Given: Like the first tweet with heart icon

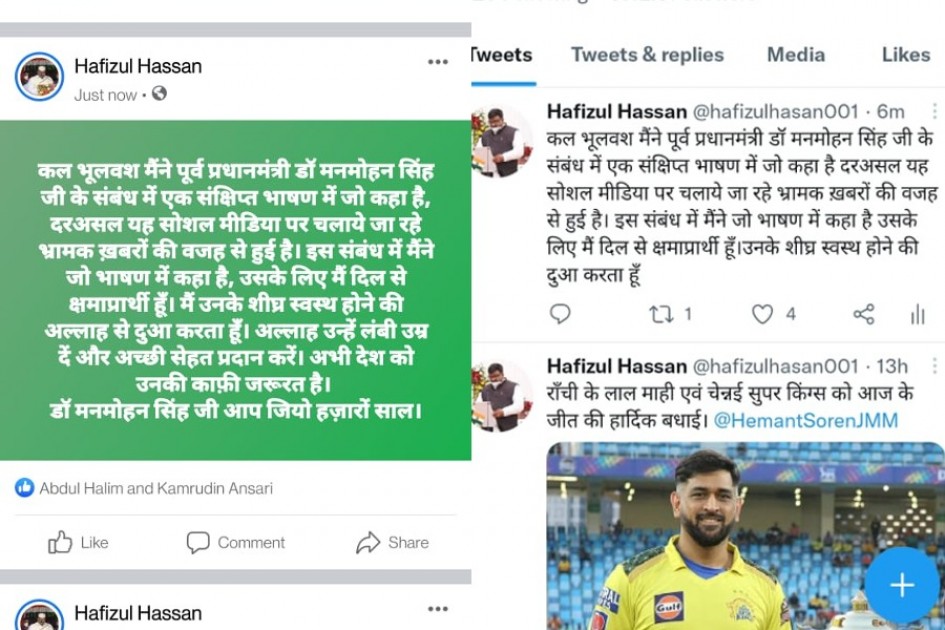Looking at the screenshot, I should (x=762, y=314).
